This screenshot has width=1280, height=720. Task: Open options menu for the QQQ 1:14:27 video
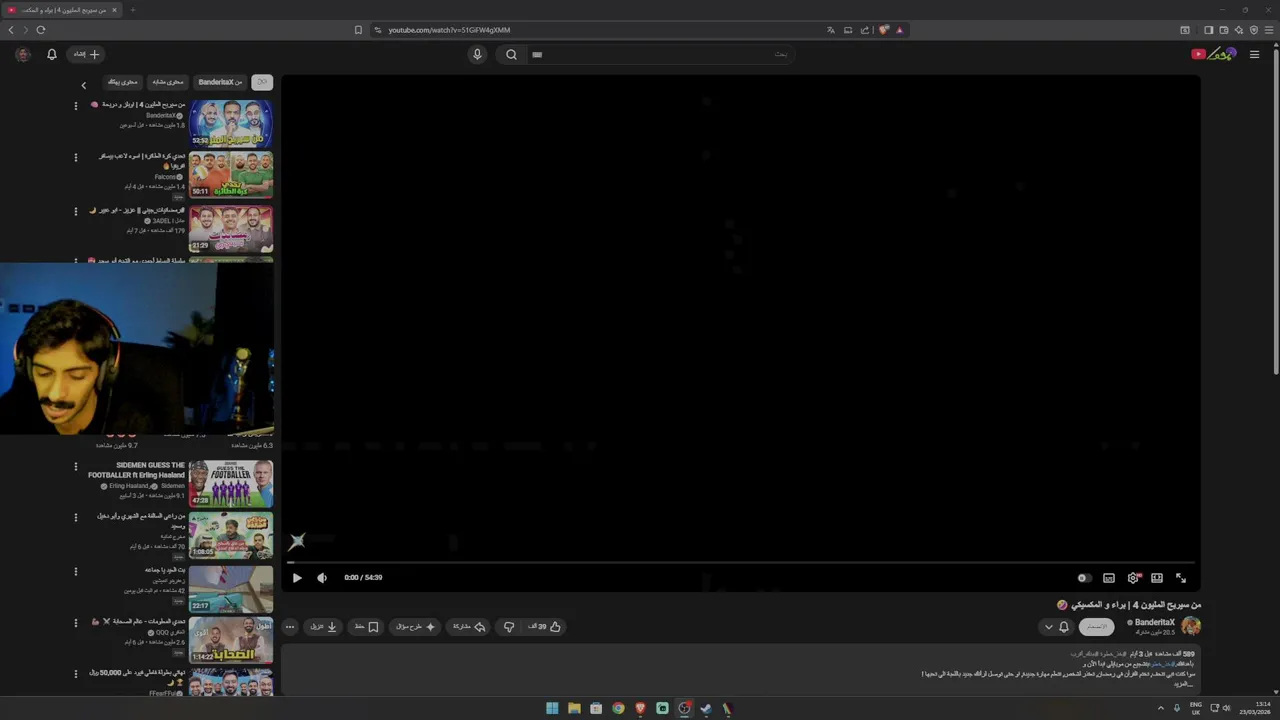tap(75, 623)
